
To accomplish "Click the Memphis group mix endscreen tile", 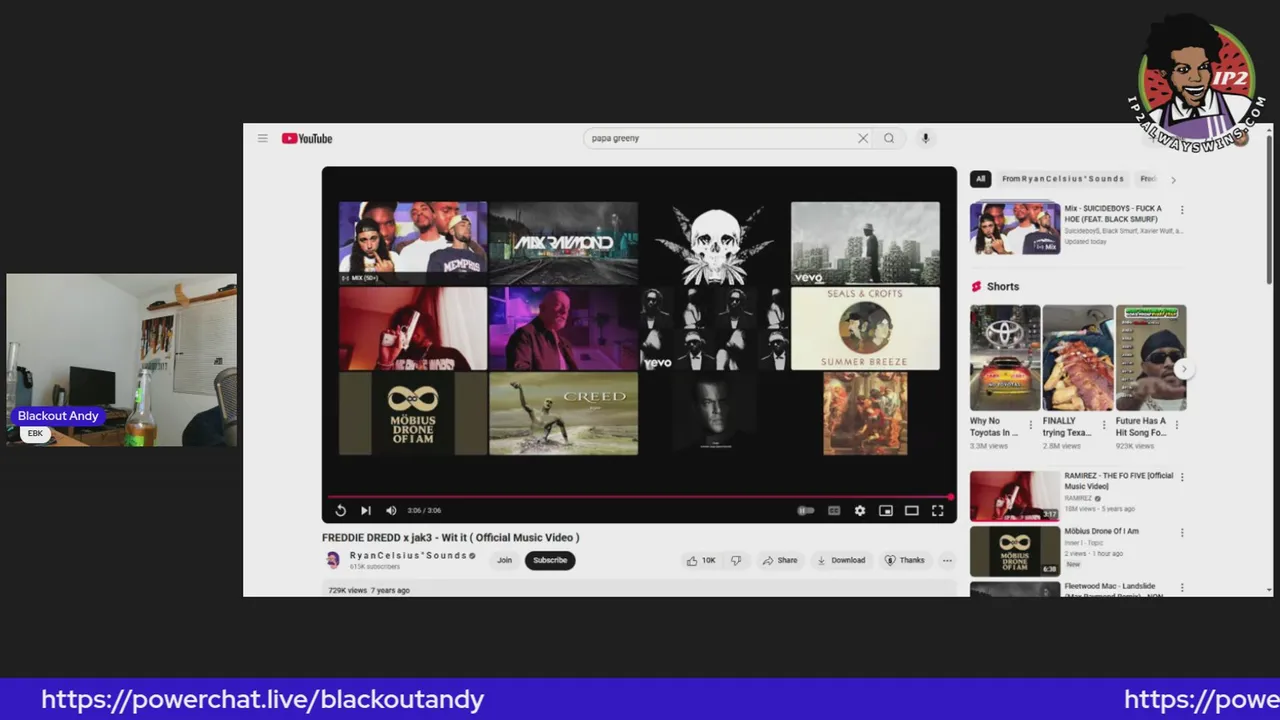I will (413, 243).
